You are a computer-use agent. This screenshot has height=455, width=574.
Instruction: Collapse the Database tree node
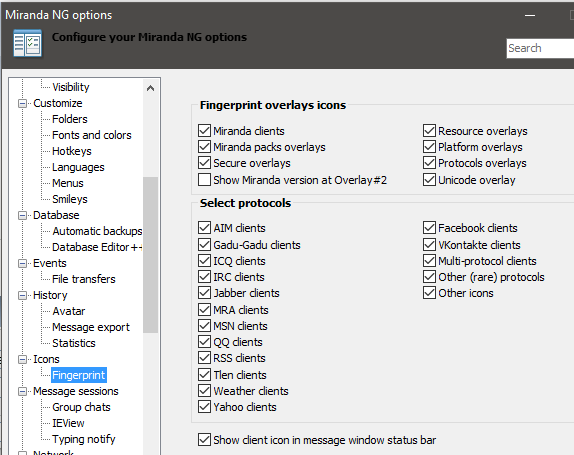(22, 216)
